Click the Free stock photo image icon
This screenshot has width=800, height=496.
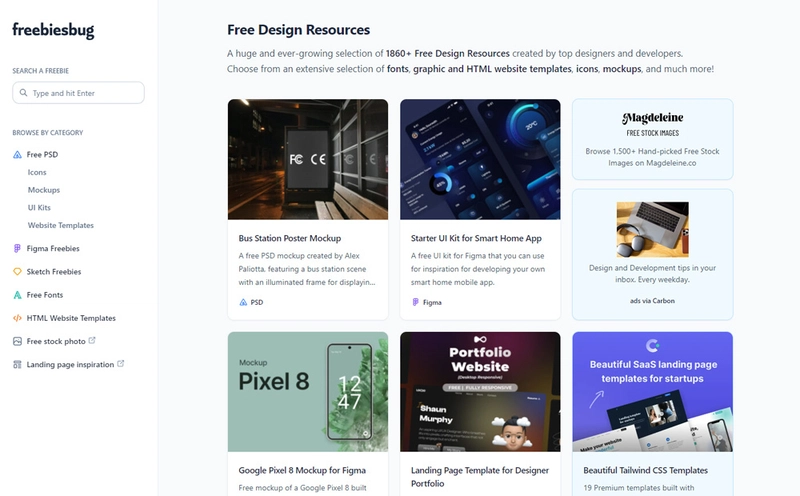point(17,341)
